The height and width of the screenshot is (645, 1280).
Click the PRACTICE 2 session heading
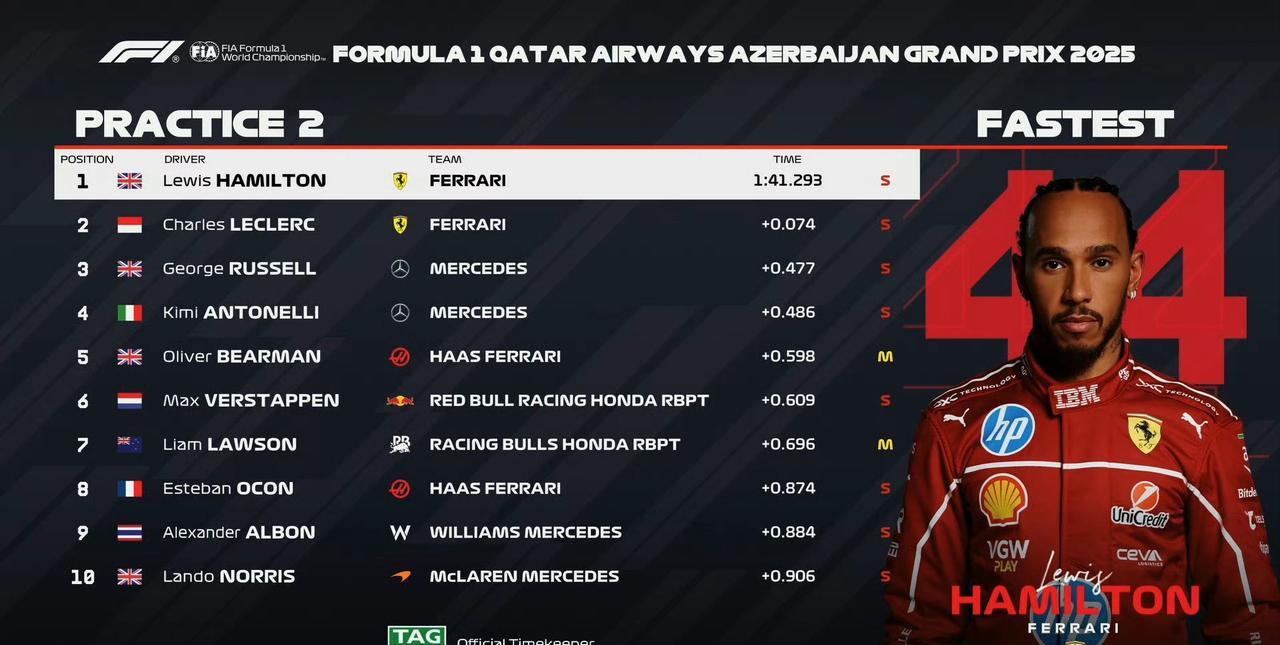click(x=199, y=124)
